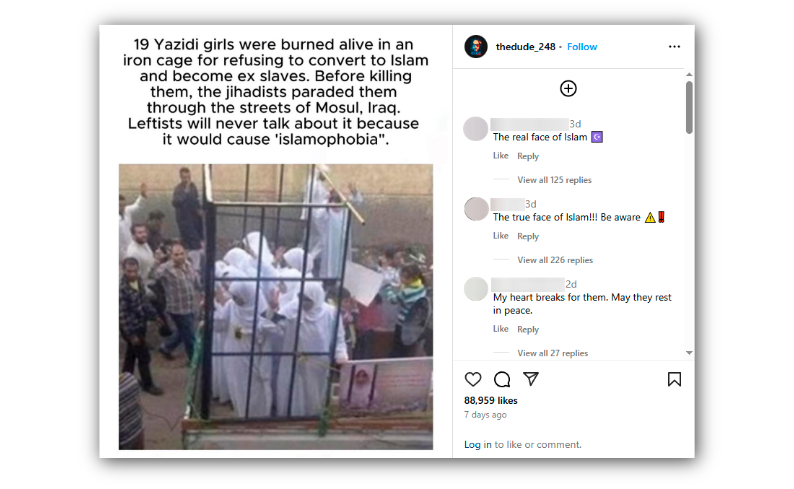794x489 pixels.
Task: Open the three-dot more options menu
Action: pyautogui.click(x=674, y=47)
